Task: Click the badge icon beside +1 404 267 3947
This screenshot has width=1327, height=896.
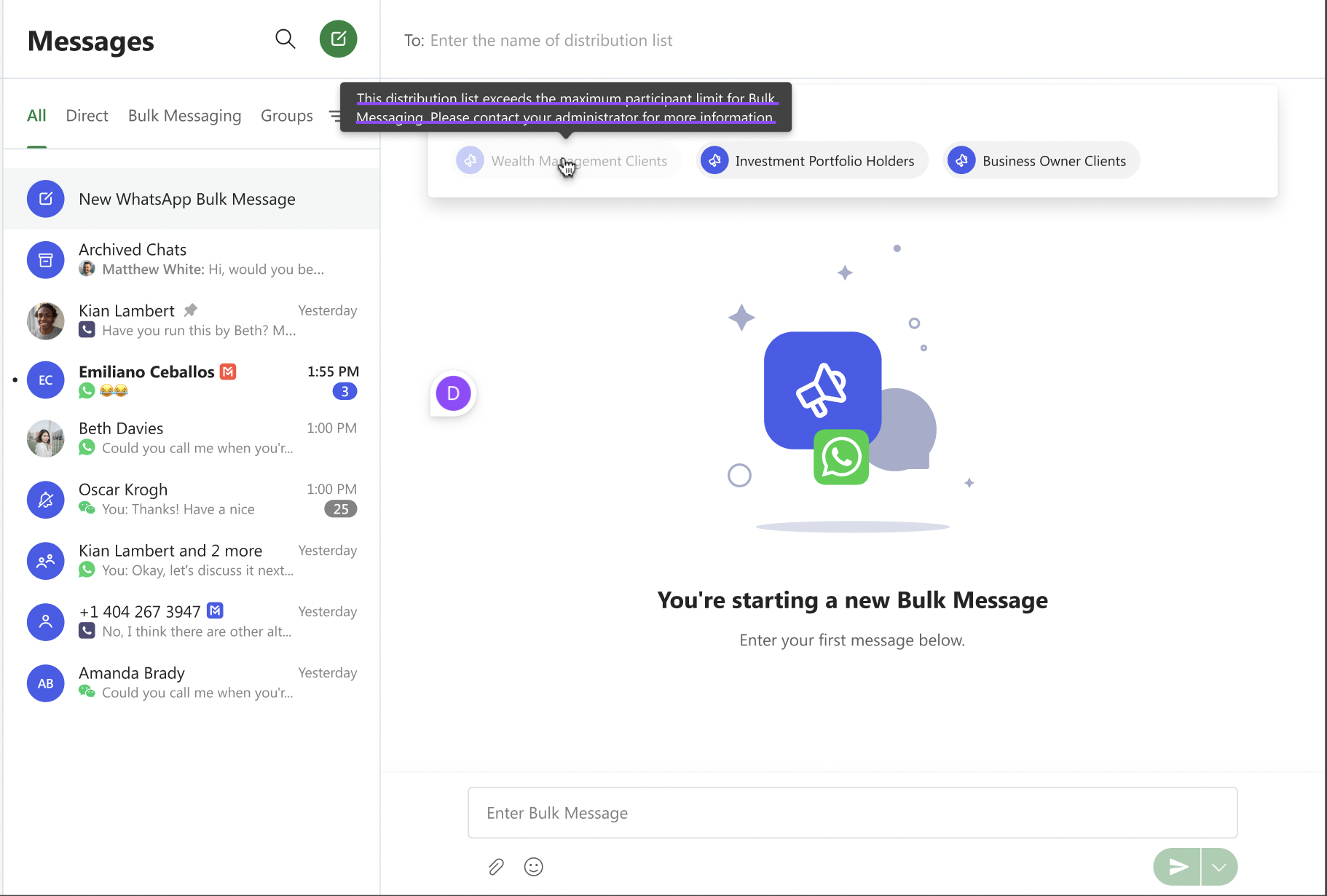Action: 215,610
